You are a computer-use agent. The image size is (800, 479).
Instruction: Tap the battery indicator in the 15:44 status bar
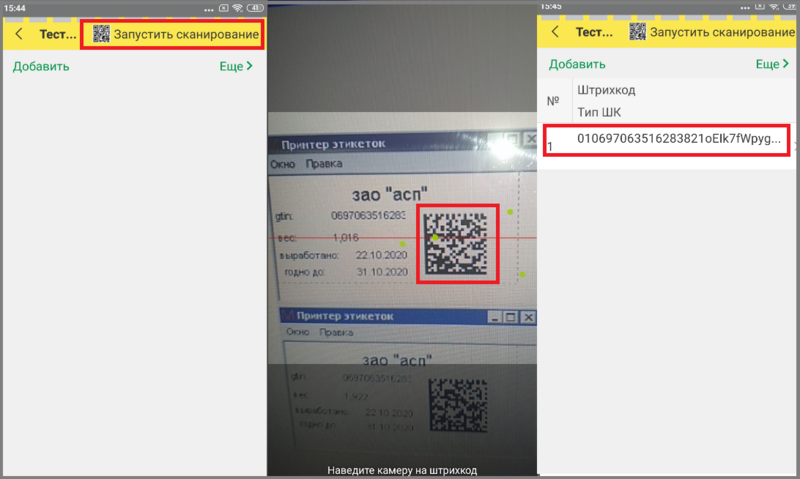coord(255,8)
